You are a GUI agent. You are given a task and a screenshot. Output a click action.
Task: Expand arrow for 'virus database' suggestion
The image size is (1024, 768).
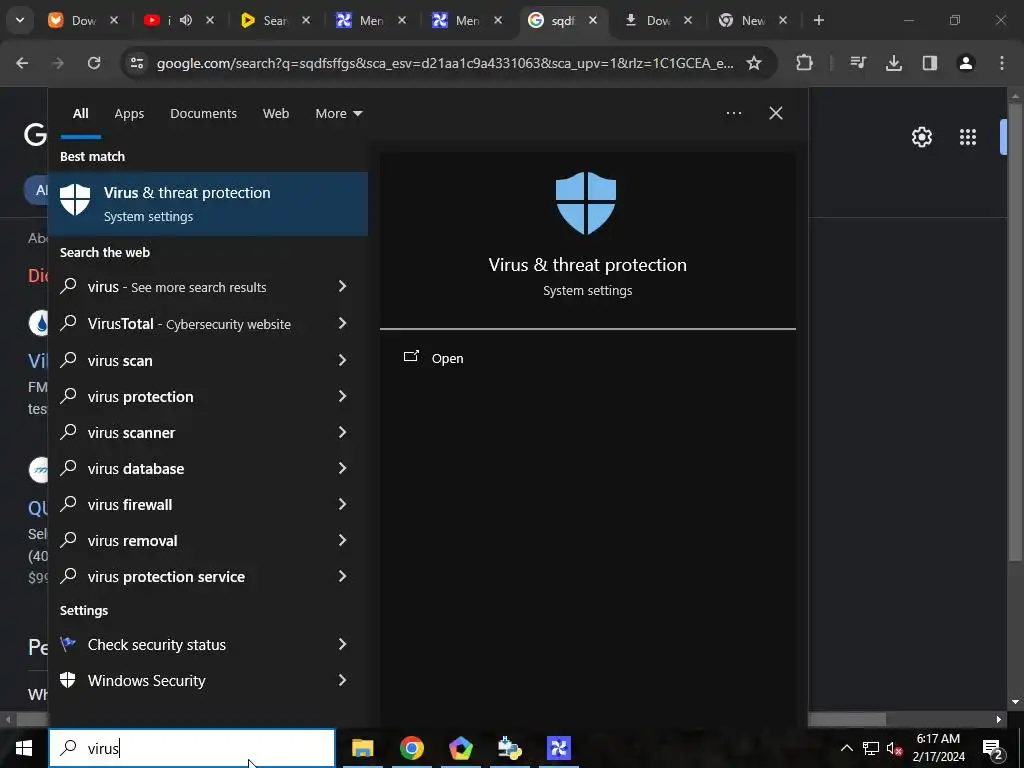[342, 468]
